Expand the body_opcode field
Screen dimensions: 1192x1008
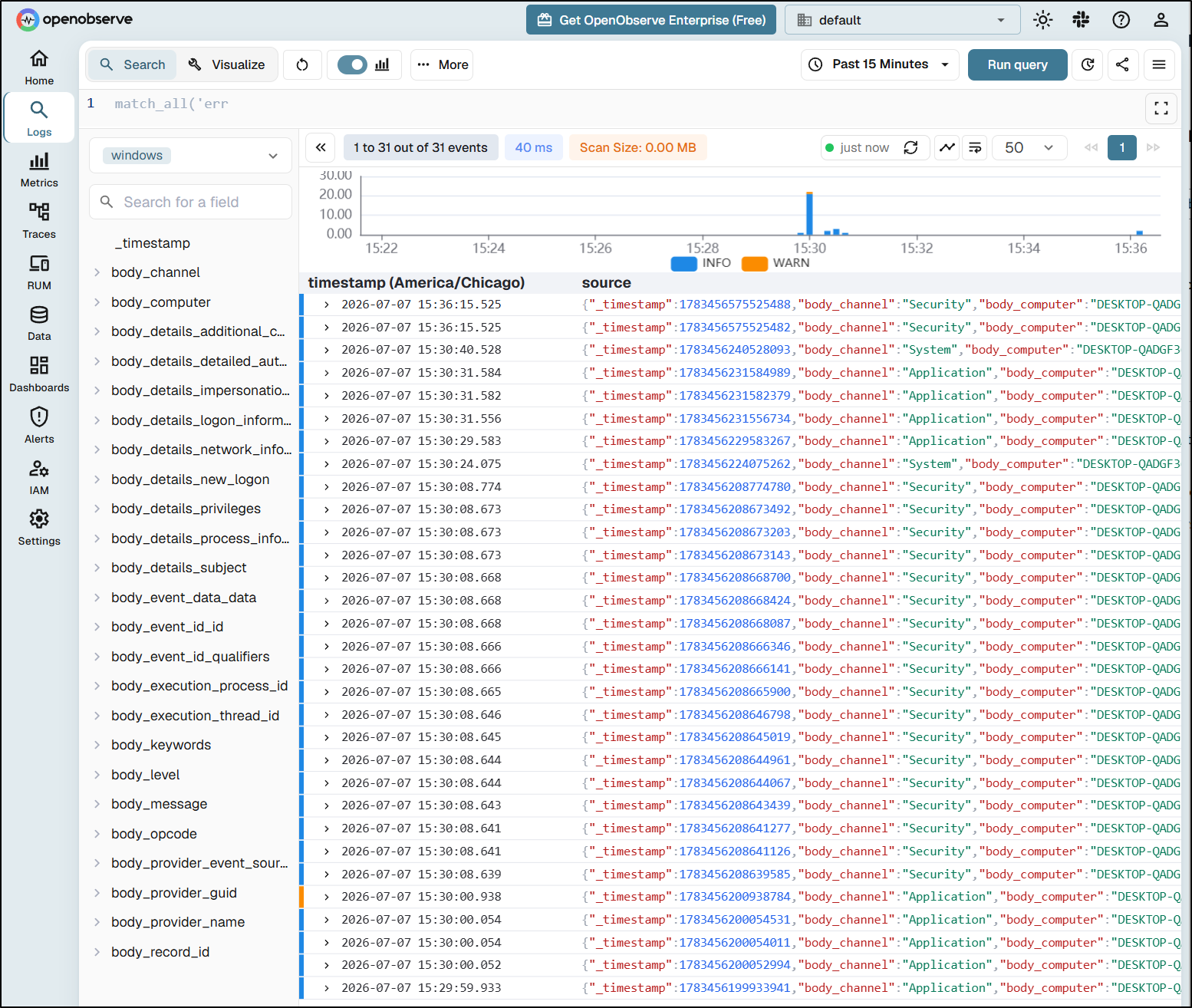[x=97, y=834]
